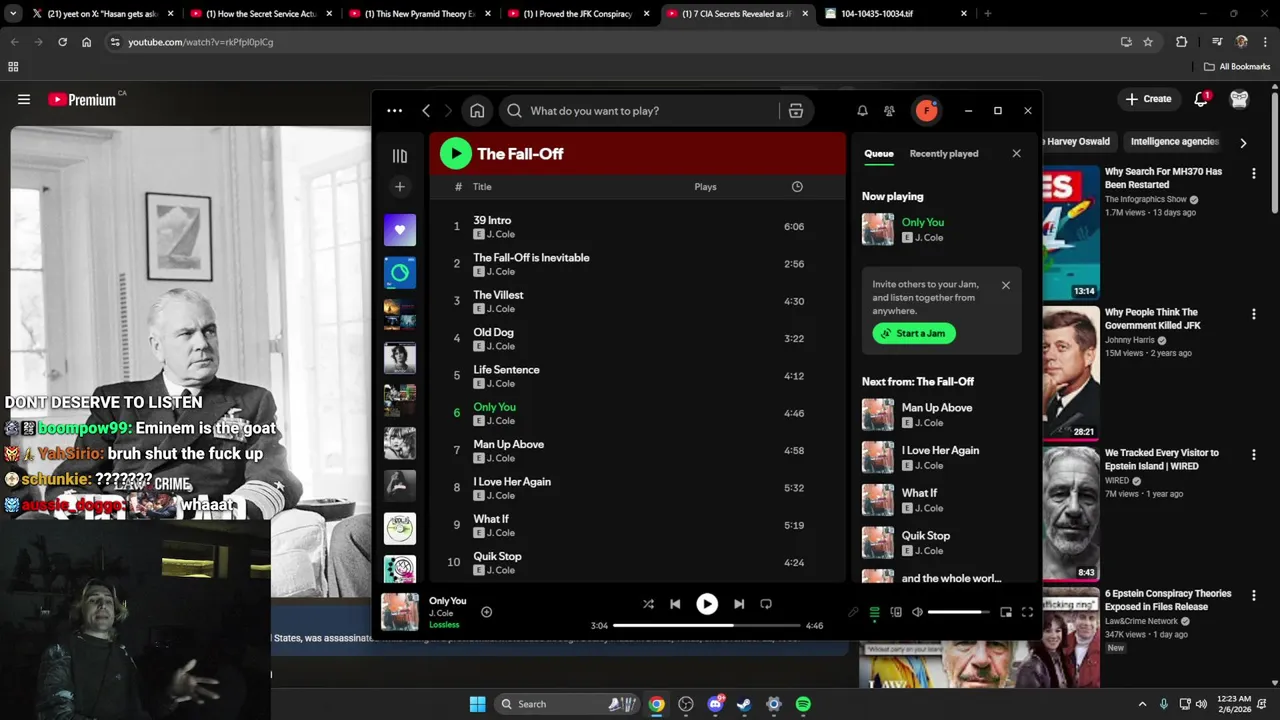Screen dimensions: 1280x720
Task: Enter Spotify full screen mode
Action: [1027, 612]
